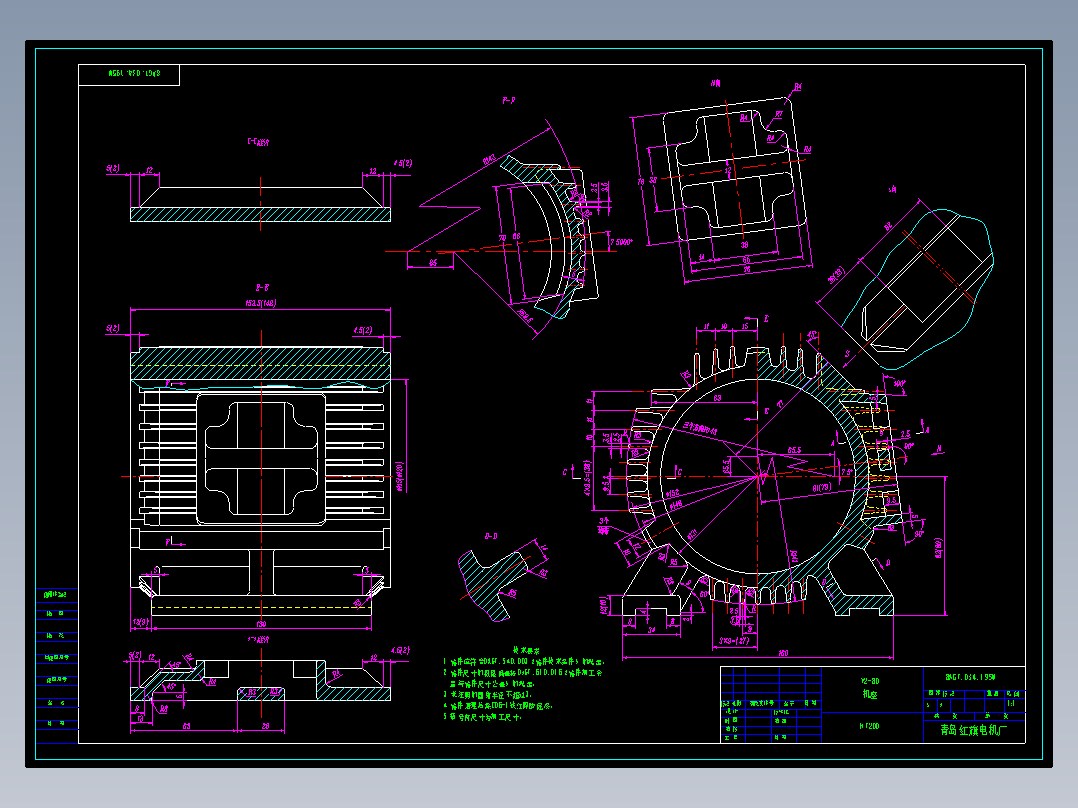The width and height of the screenshot is (1078, 808).
Task: Click the 66 dimension in the N view
Action: pos(747,261)
